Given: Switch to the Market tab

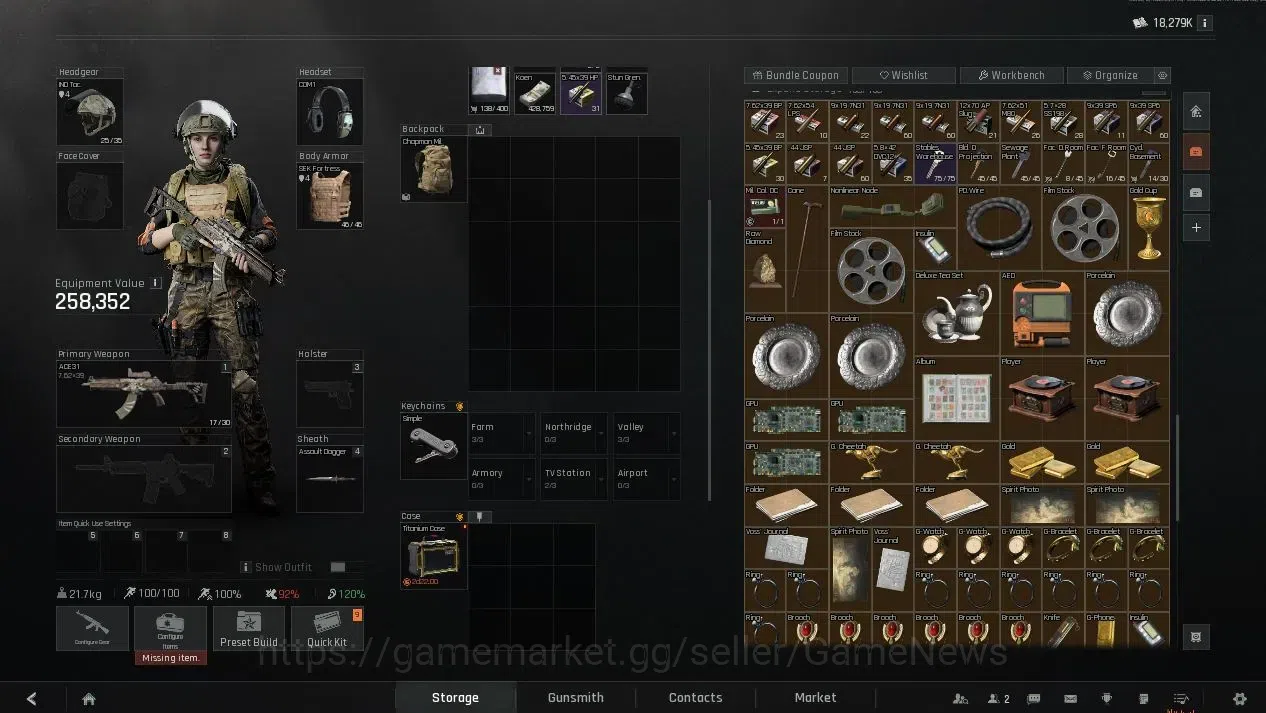Looking at the screenshot, I should pos(815,698).
